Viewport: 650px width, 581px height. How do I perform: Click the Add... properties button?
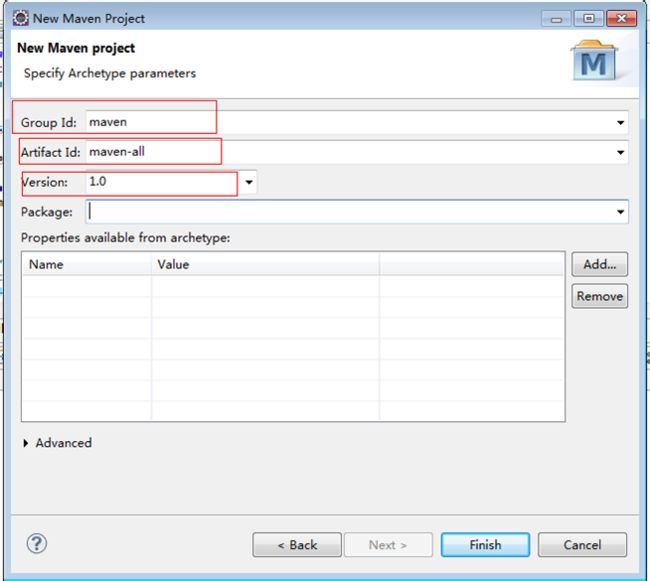point(599,264)
